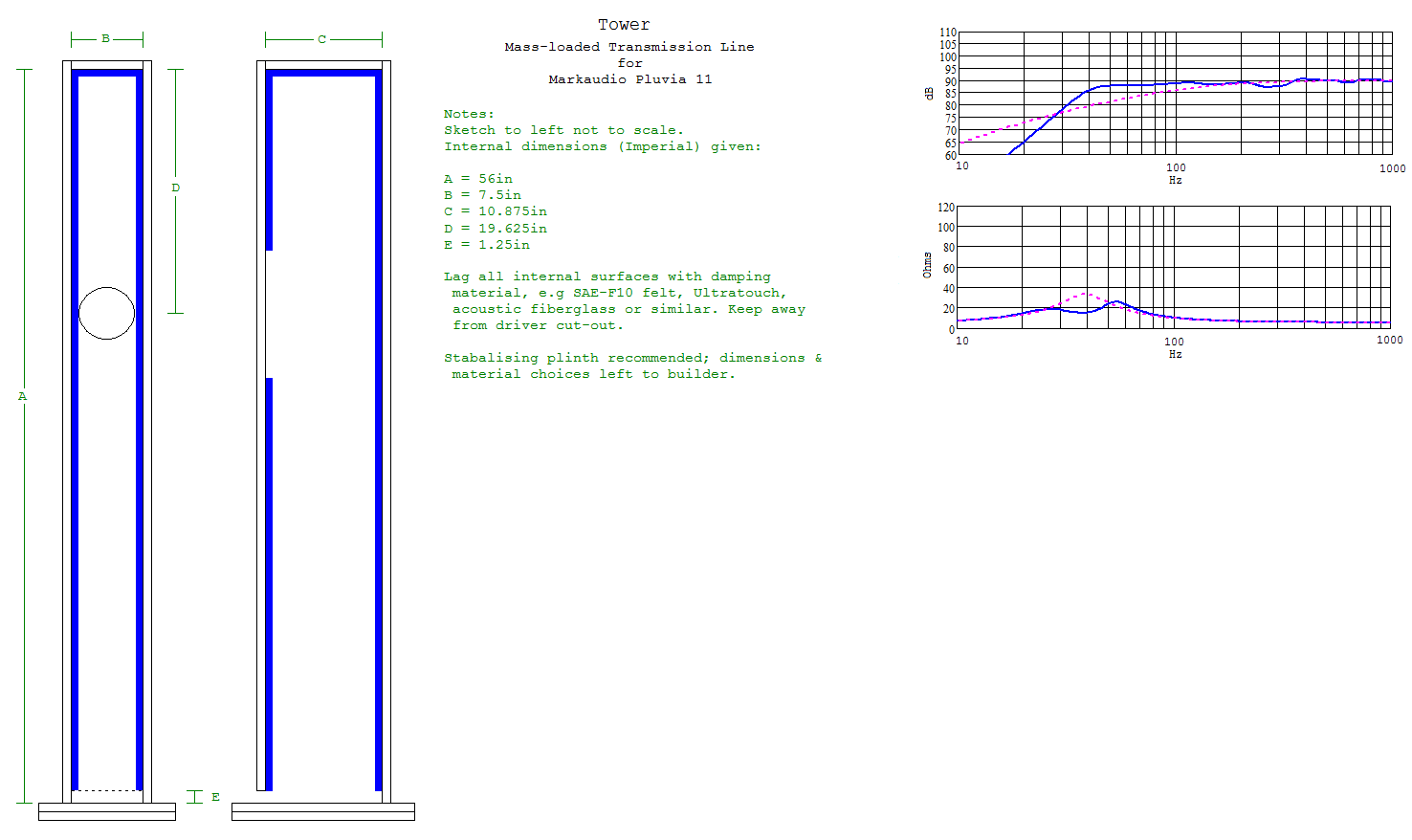
Task: Click the 'Tower' title text
Action: click(624, 25)
